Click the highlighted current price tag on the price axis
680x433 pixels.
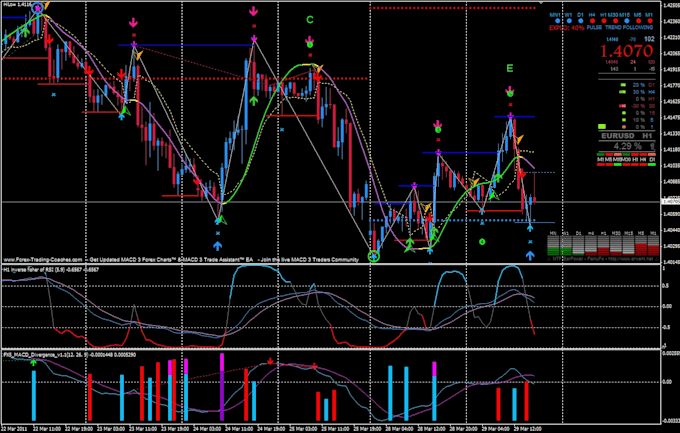pos(670,202)
